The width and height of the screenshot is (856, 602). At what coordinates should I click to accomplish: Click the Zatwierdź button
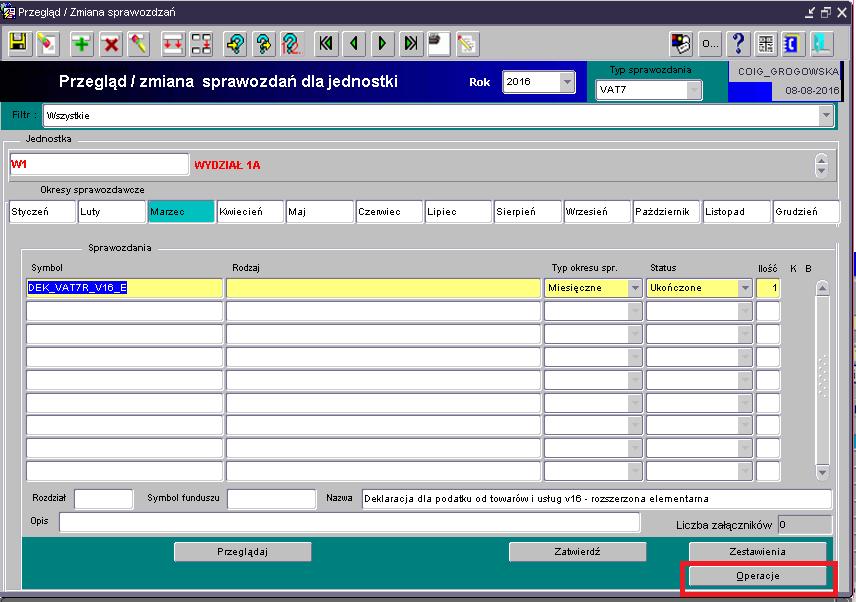pos(578,552)
